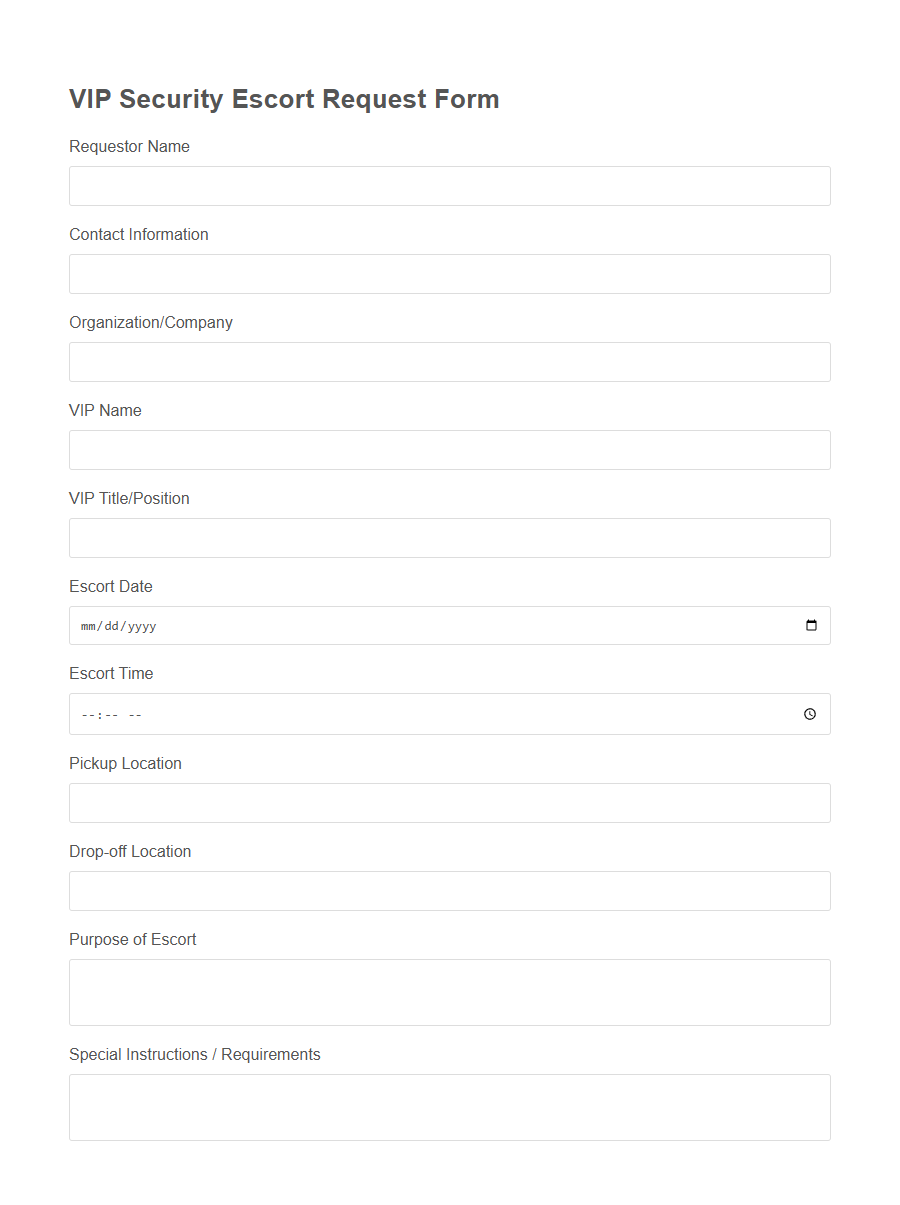Click the Escort Date label
900x1205 pixels.
(111, 586)
